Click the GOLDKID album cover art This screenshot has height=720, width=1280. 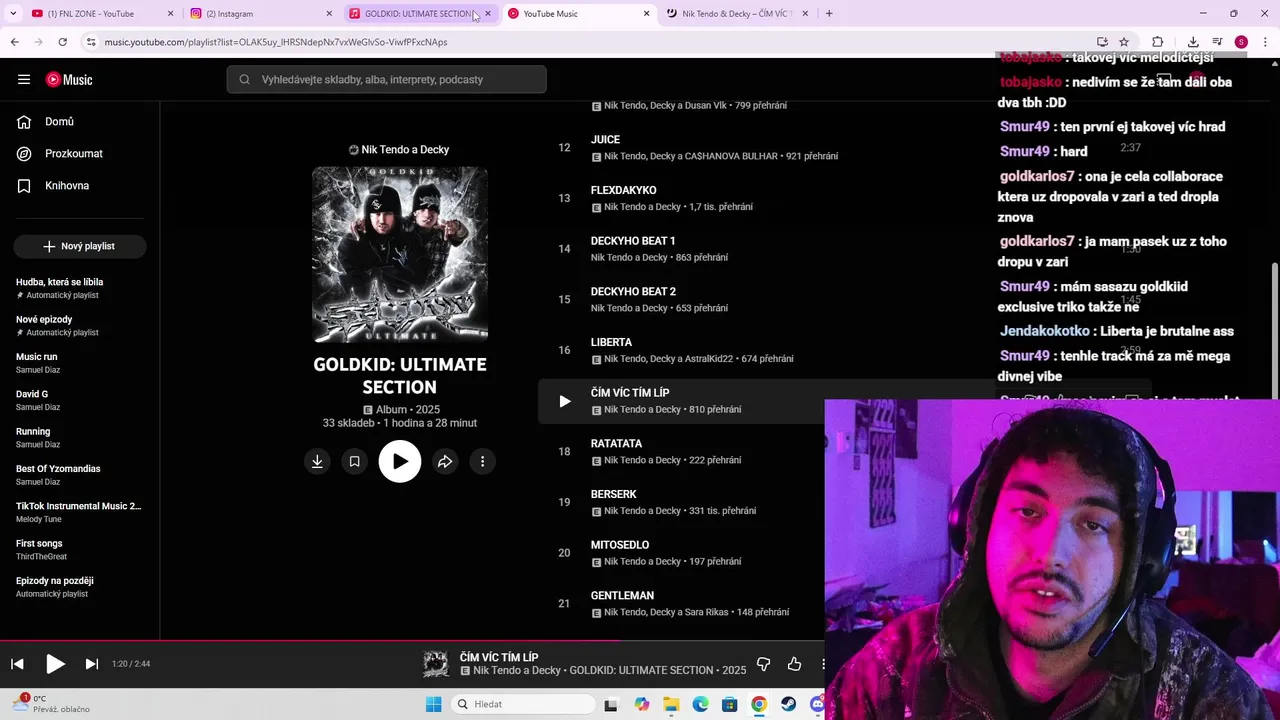point(400,254)
